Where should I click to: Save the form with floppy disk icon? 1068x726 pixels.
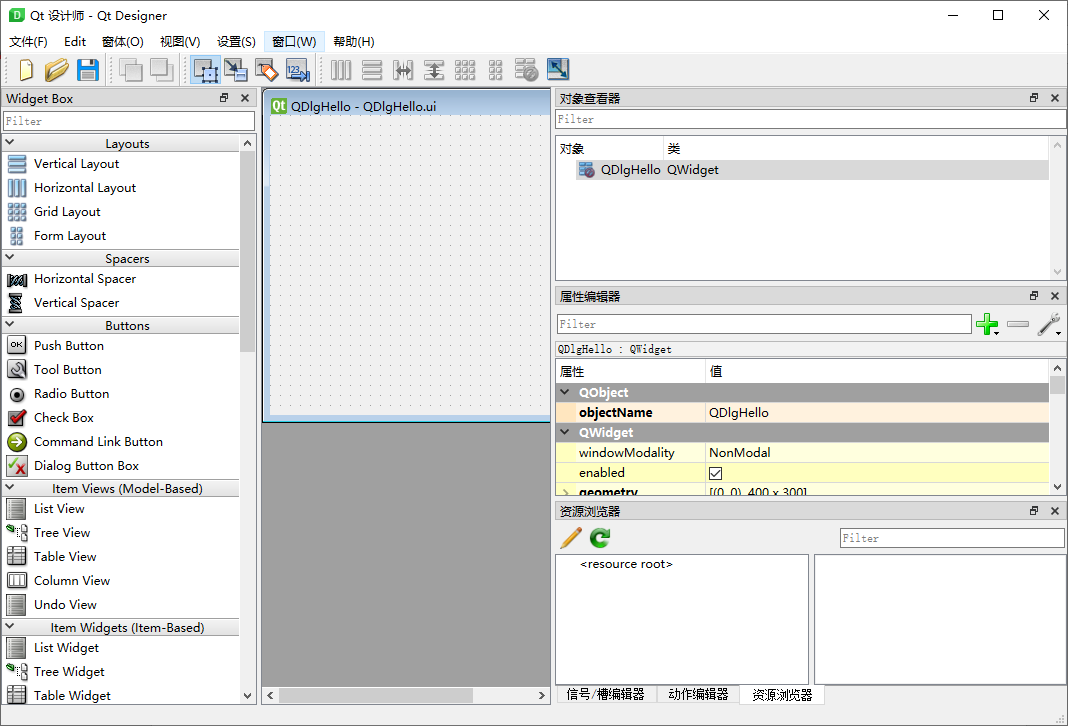click(87, 70)
